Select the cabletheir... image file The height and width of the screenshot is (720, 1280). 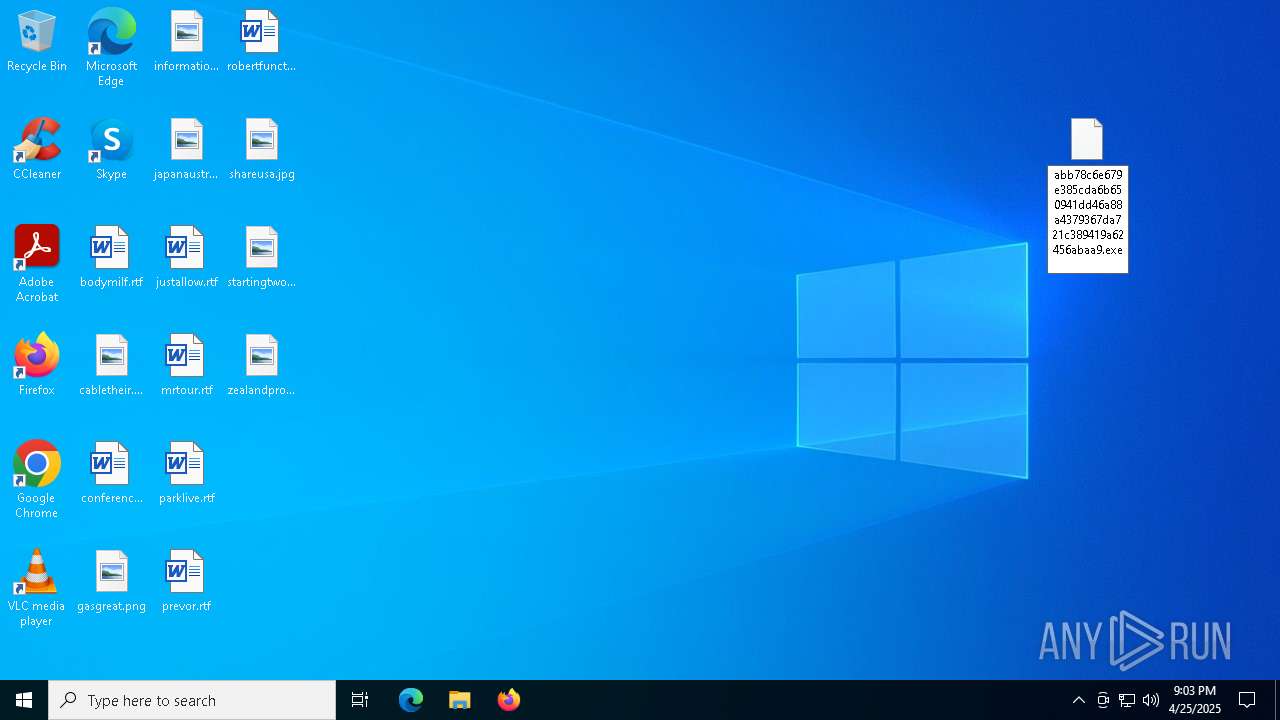[111, 366]
